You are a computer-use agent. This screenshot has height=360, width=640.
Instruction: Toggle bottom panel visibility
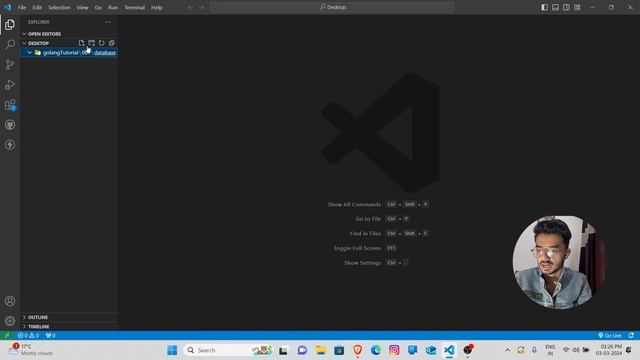point(556,7)
